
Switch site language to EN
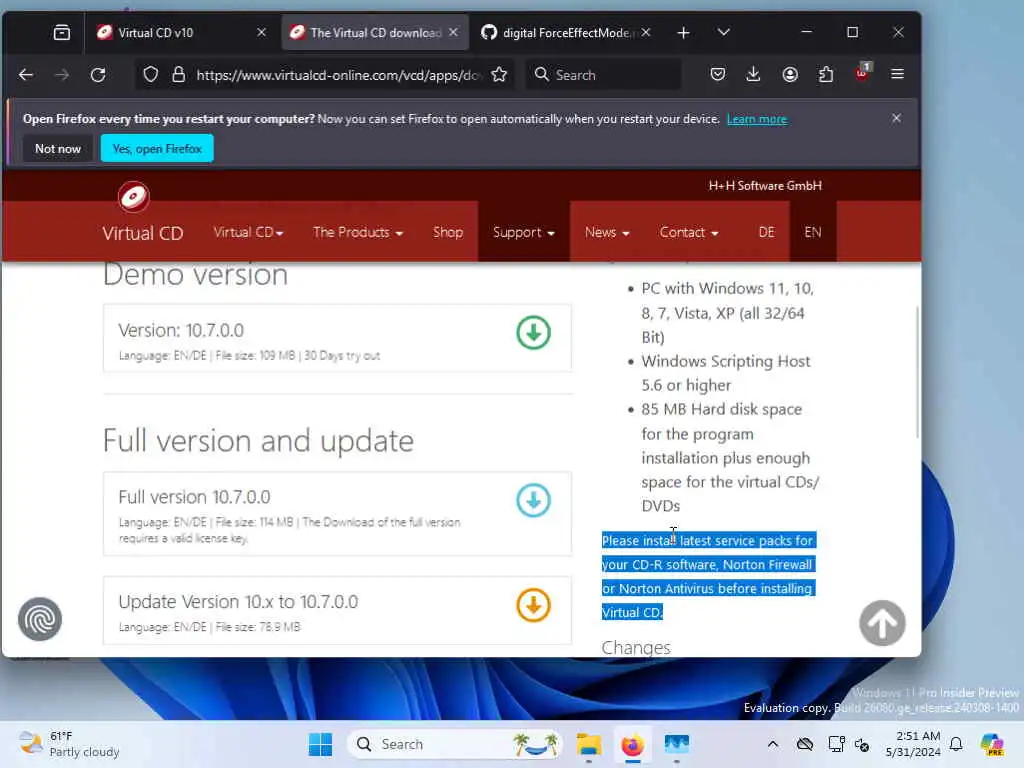[812, 232]
